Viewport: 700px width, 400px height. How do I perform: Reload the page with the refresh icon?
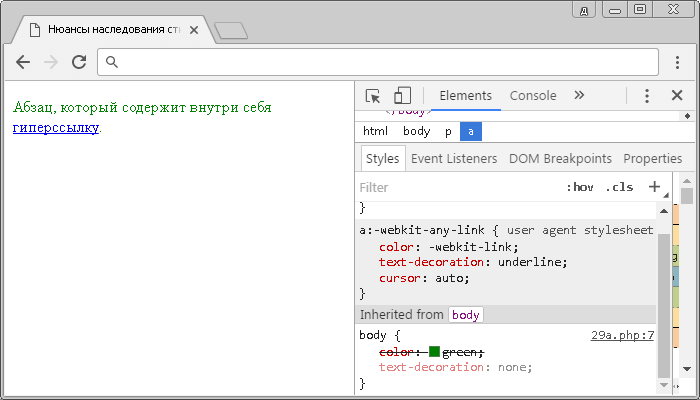point(79,62)
